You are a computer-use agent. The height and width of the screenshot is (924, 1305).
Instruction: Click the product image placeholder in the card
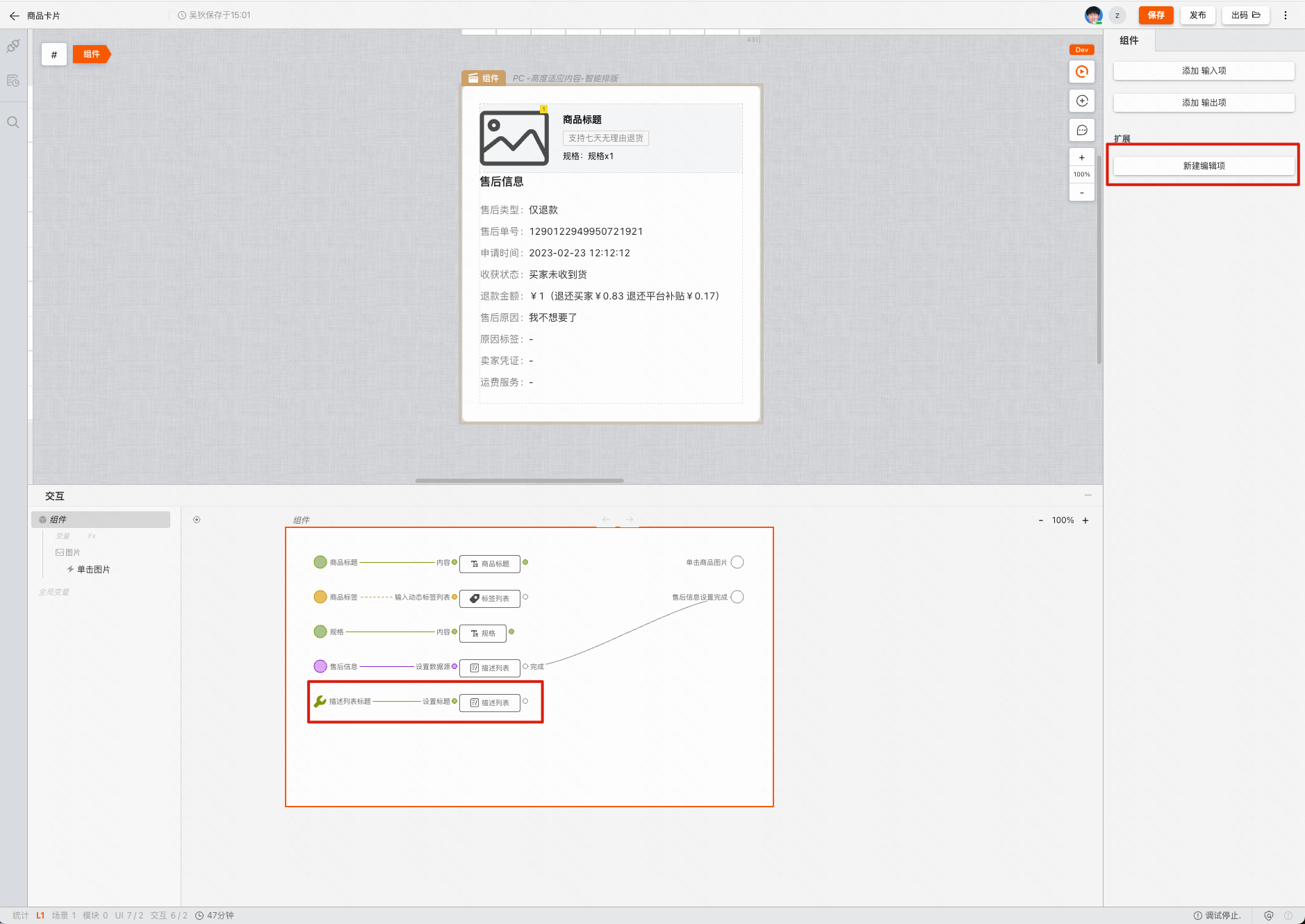[514, 138]
